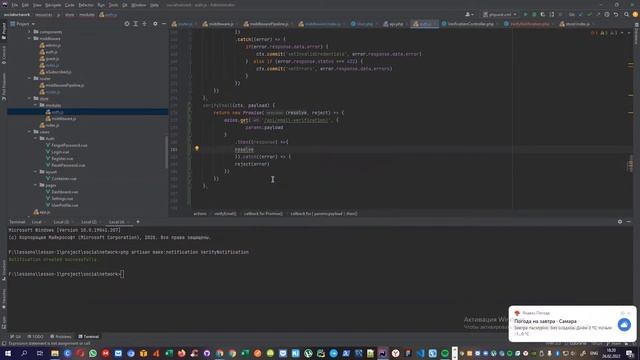Expand the components folder
Screen dimensions: 640x360
pos(29,32)
